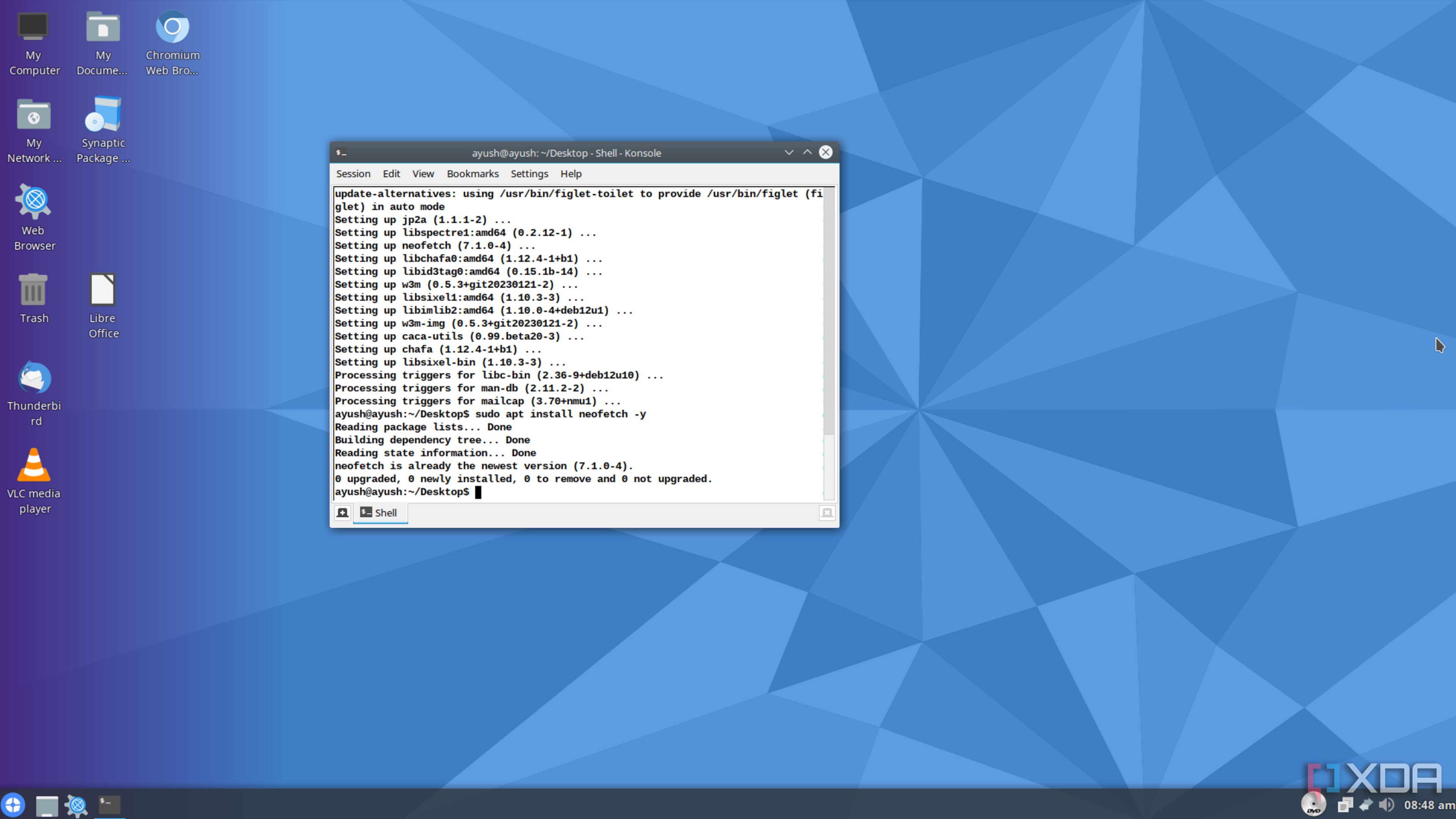Click the close tab icon in the Konsole tab bar
1456x819 pixels.
[x=827, y=513]
